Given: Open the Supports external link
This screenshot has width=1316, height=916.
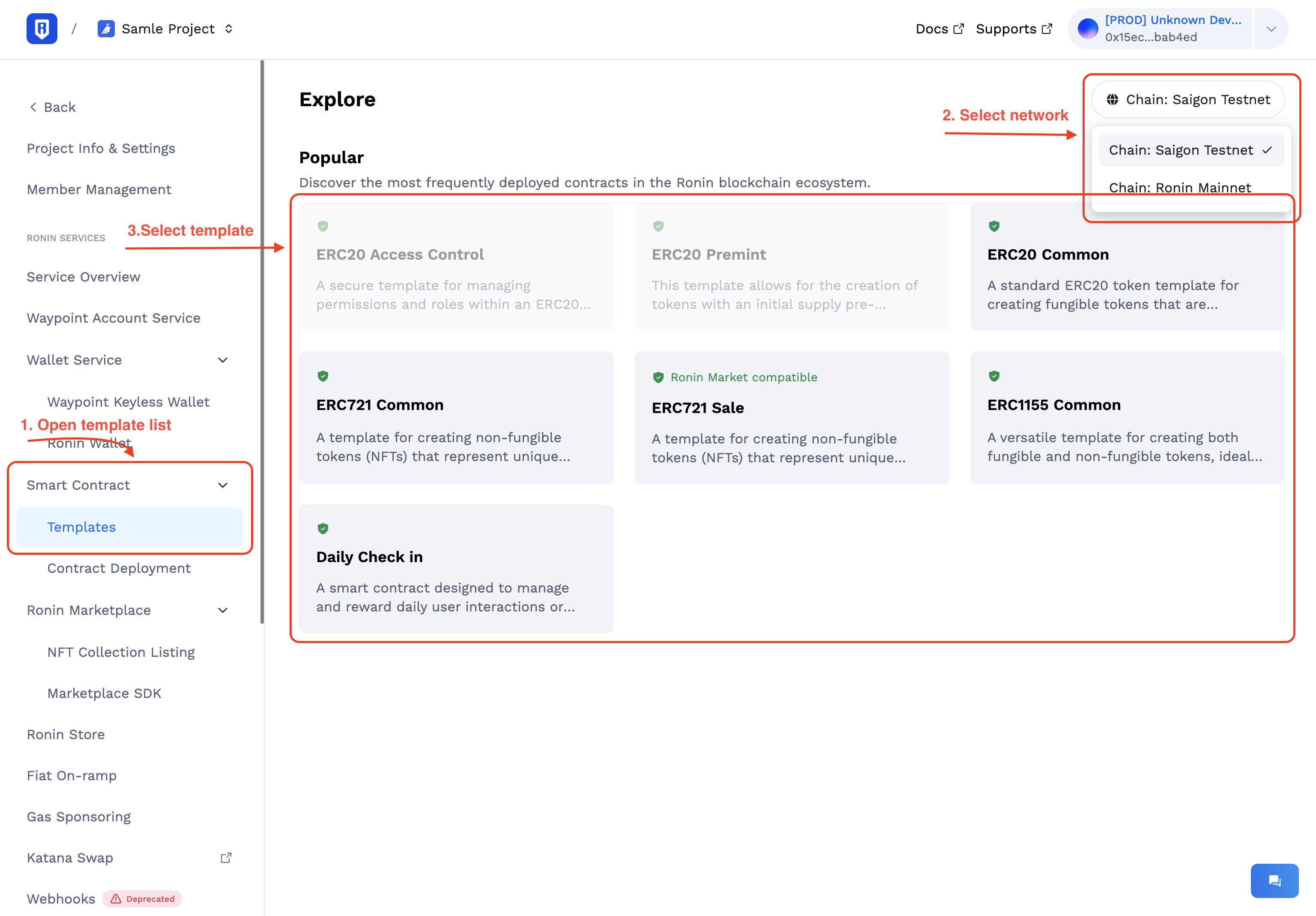Looking at the screenshot, I should [x=1014, y=29].
